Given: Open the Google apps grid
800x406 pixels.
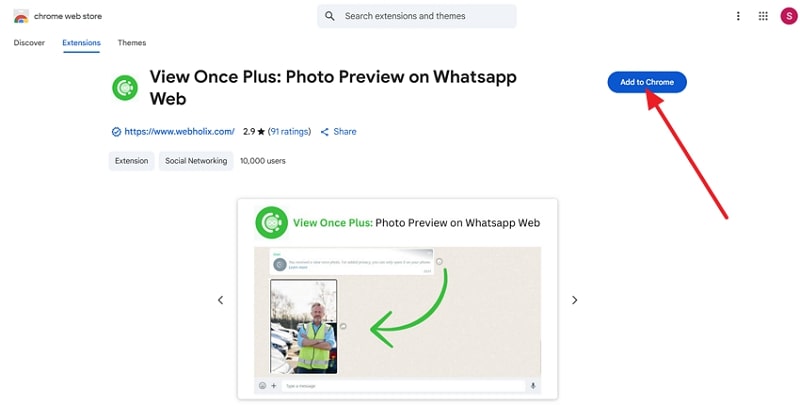Looking at the screenshot, I should pyautogui.click(x=763, y=16).
